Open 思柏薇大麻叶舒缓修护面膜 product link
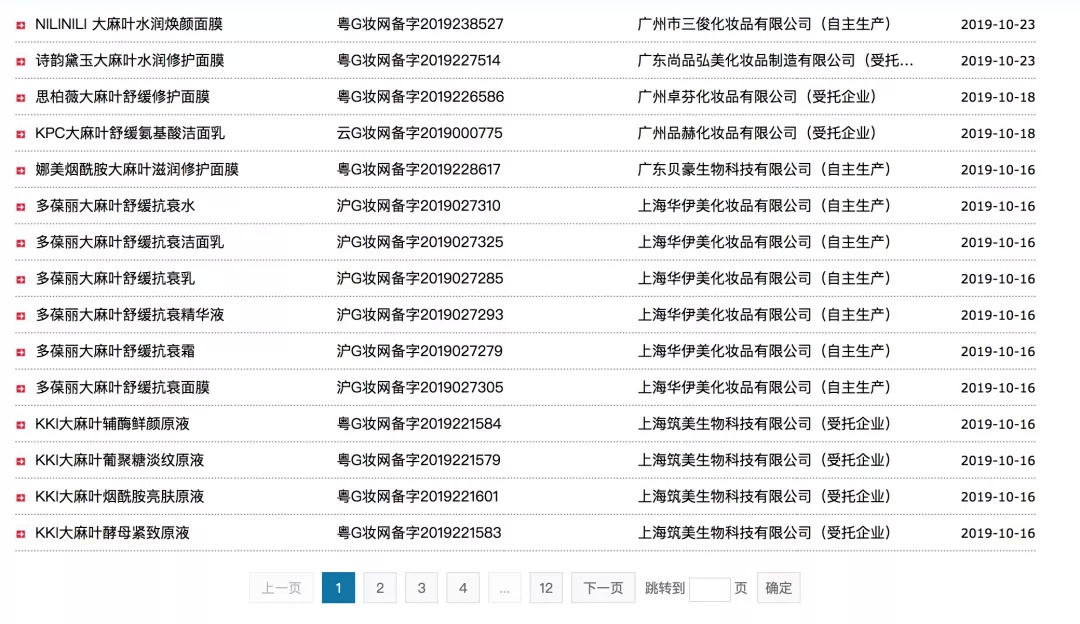The image size is (1080, 624). tap(123, 97)
